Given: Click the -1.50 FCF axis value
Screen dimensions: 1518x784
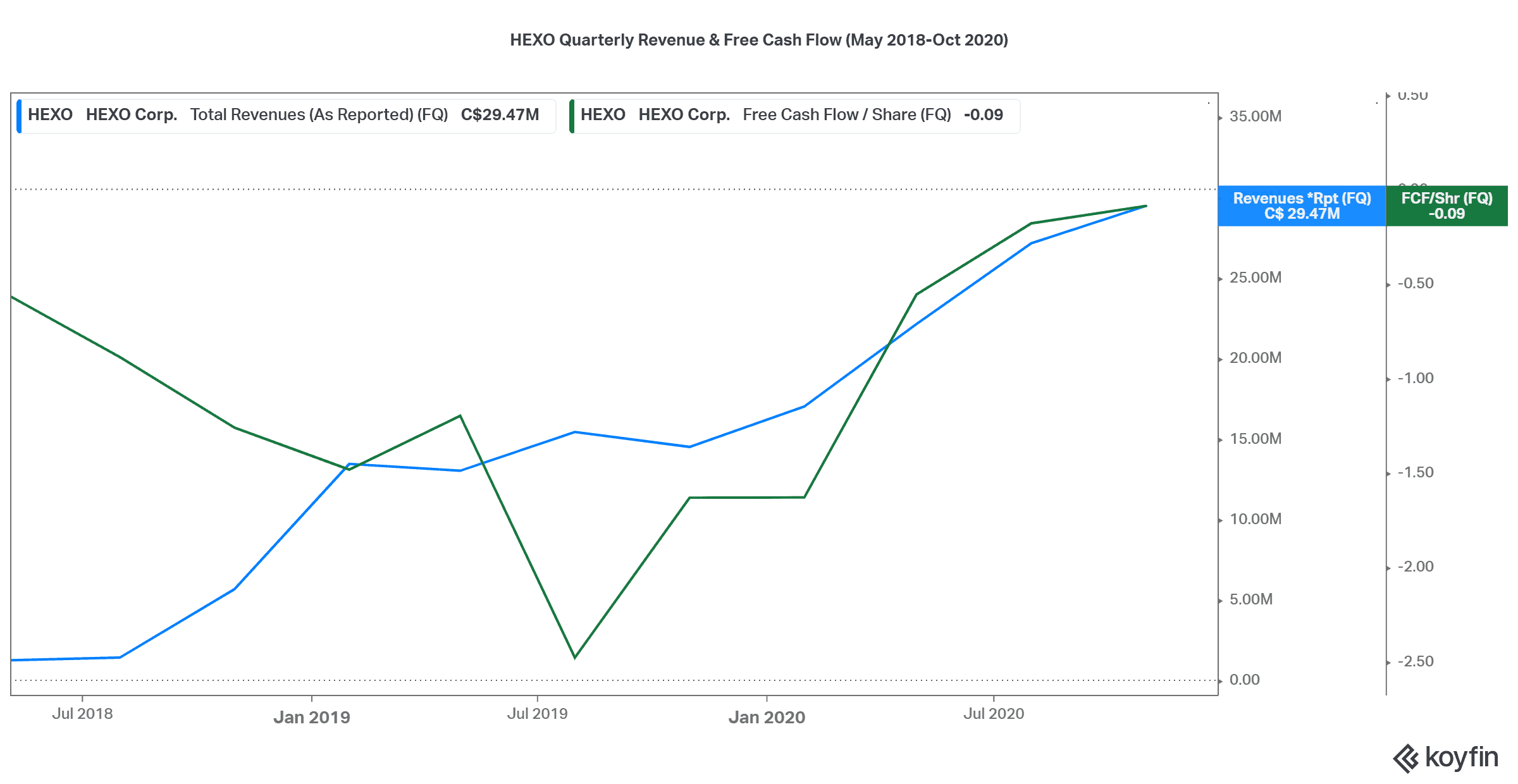Looking at the screenshot, I should (1416, 472).
